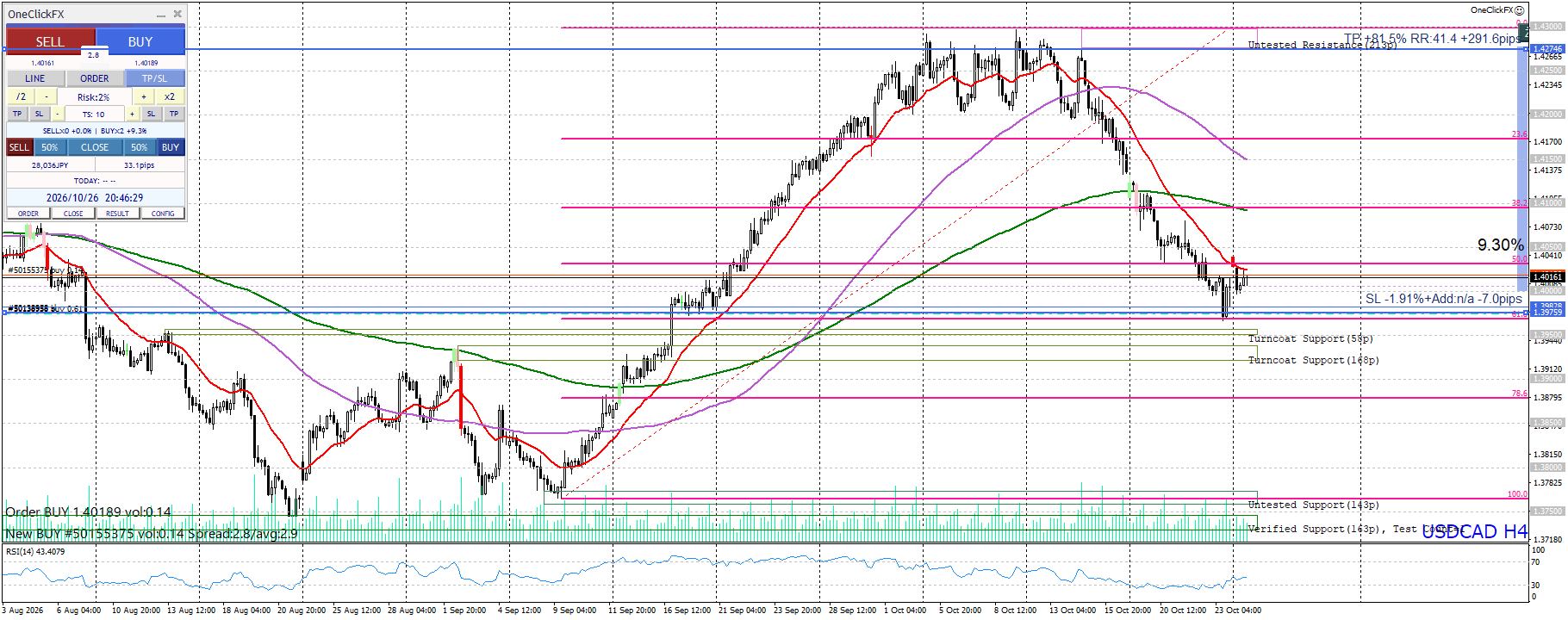
Task: Select the SL line label on chart
Action: point(1444,299)
